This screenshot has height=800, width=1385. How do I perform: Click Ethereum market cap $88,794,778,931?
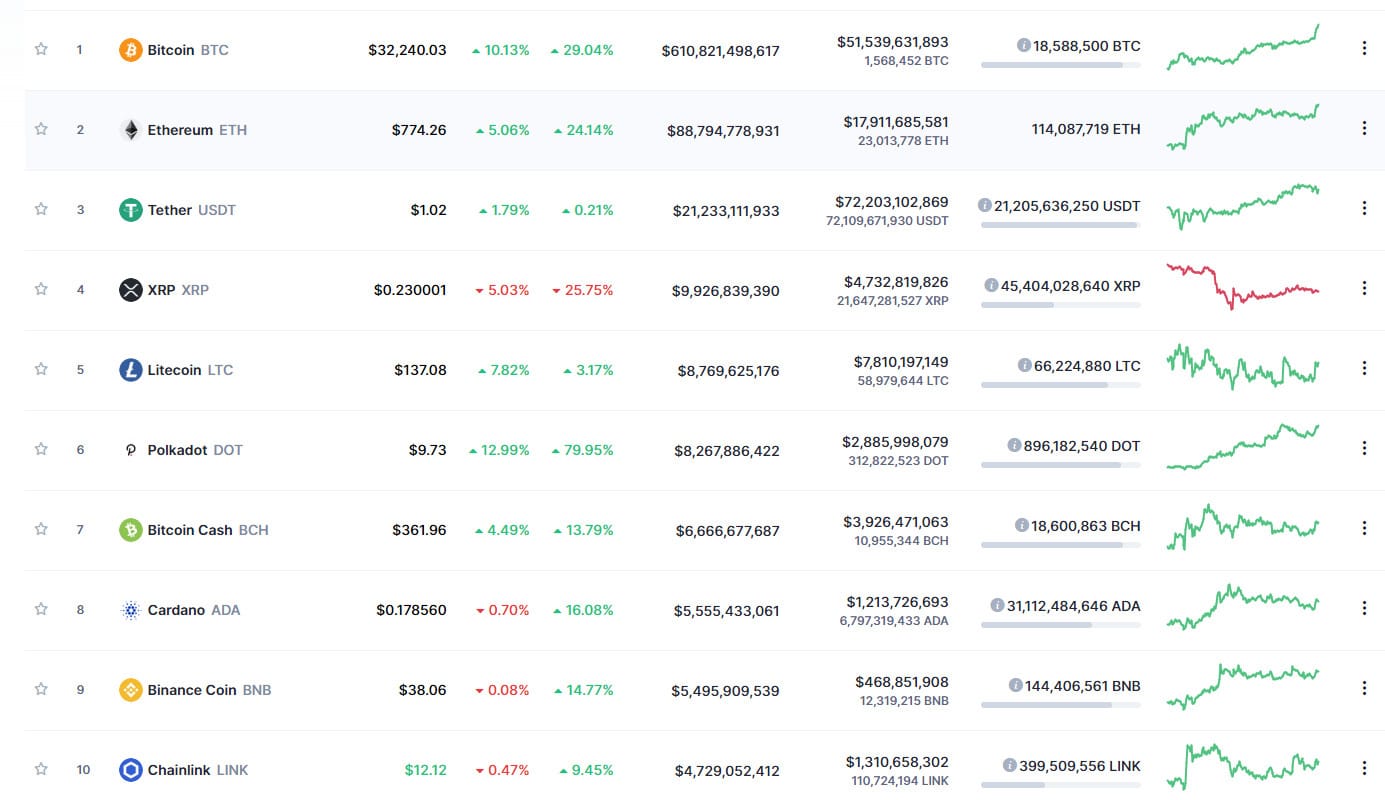click(x=723, y=131)
